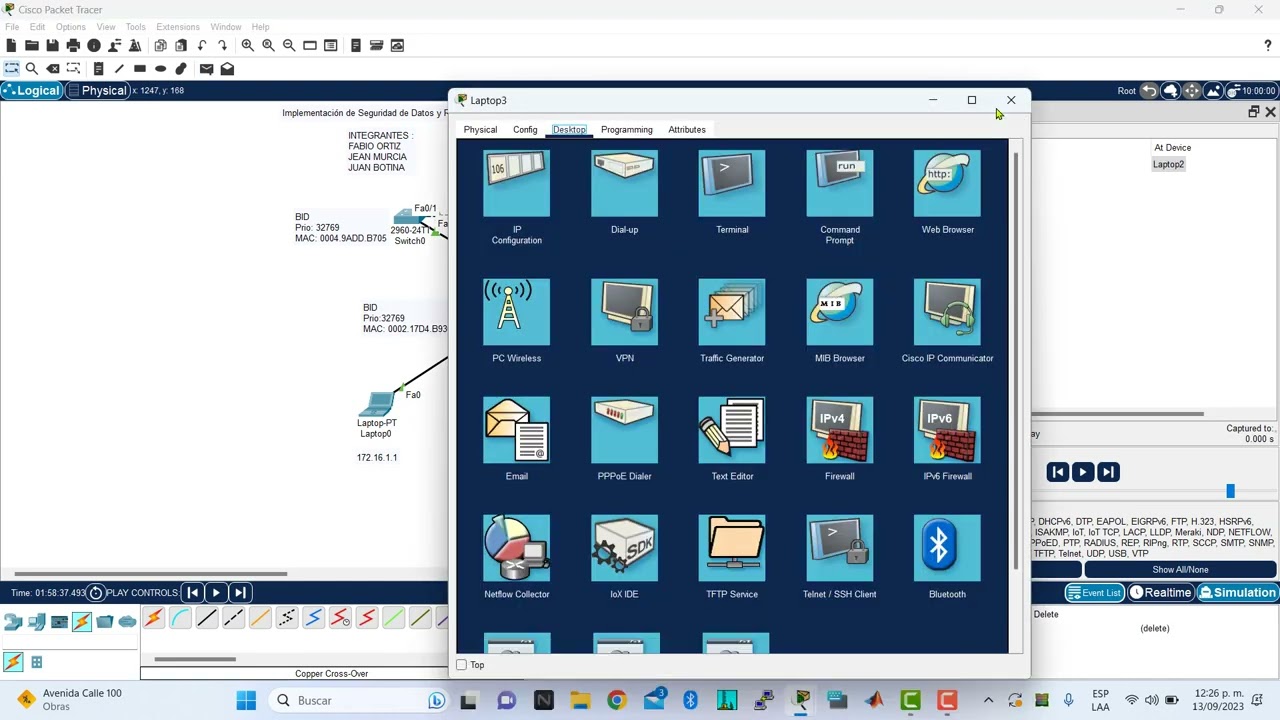Open the VPN configuration app
Image resolution: width=1280 pixels, height=720 pixels.
coord(624,312)
